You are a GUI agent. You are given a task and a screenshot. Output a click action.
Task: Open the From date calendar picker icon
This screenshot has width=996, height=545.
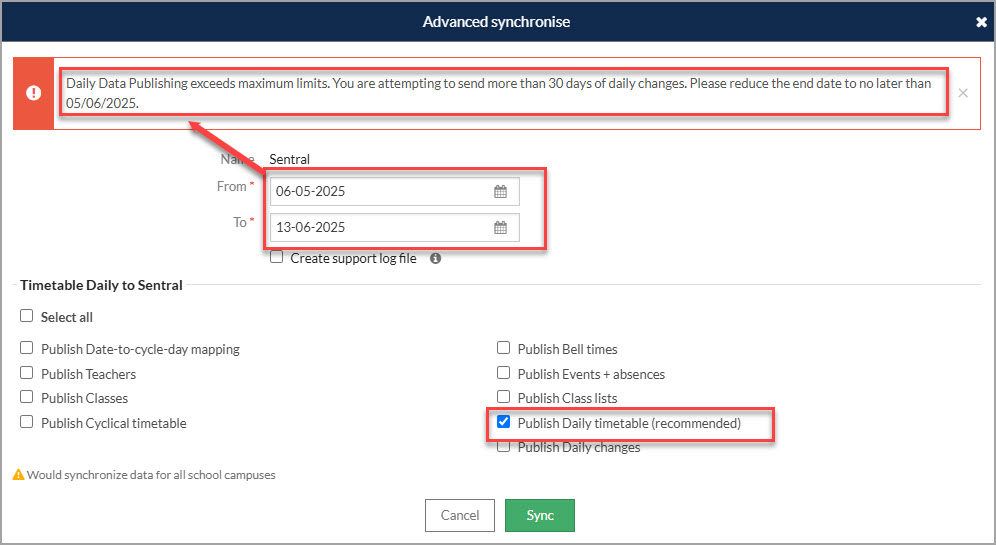click(x=501, y=191)
